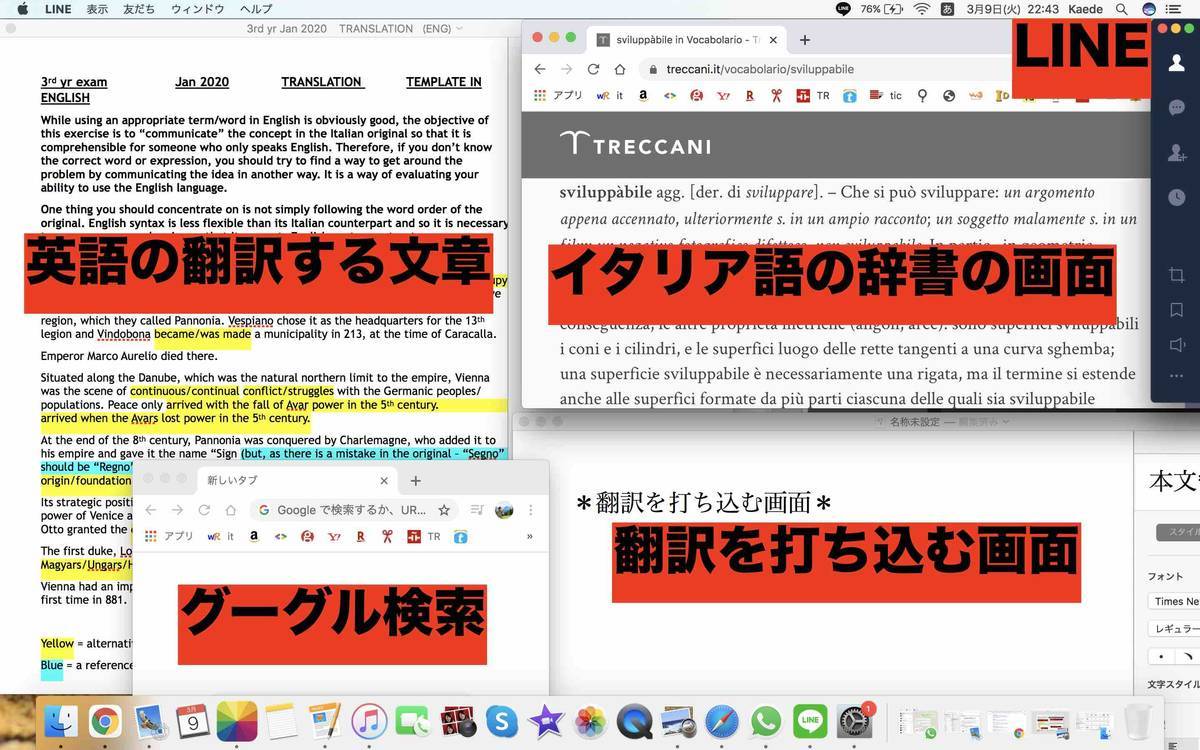Viewport: 1200px width, 750px height.
Task: Open the Amazon bookmark in Treccani browser window
Action: coord(643,96)
